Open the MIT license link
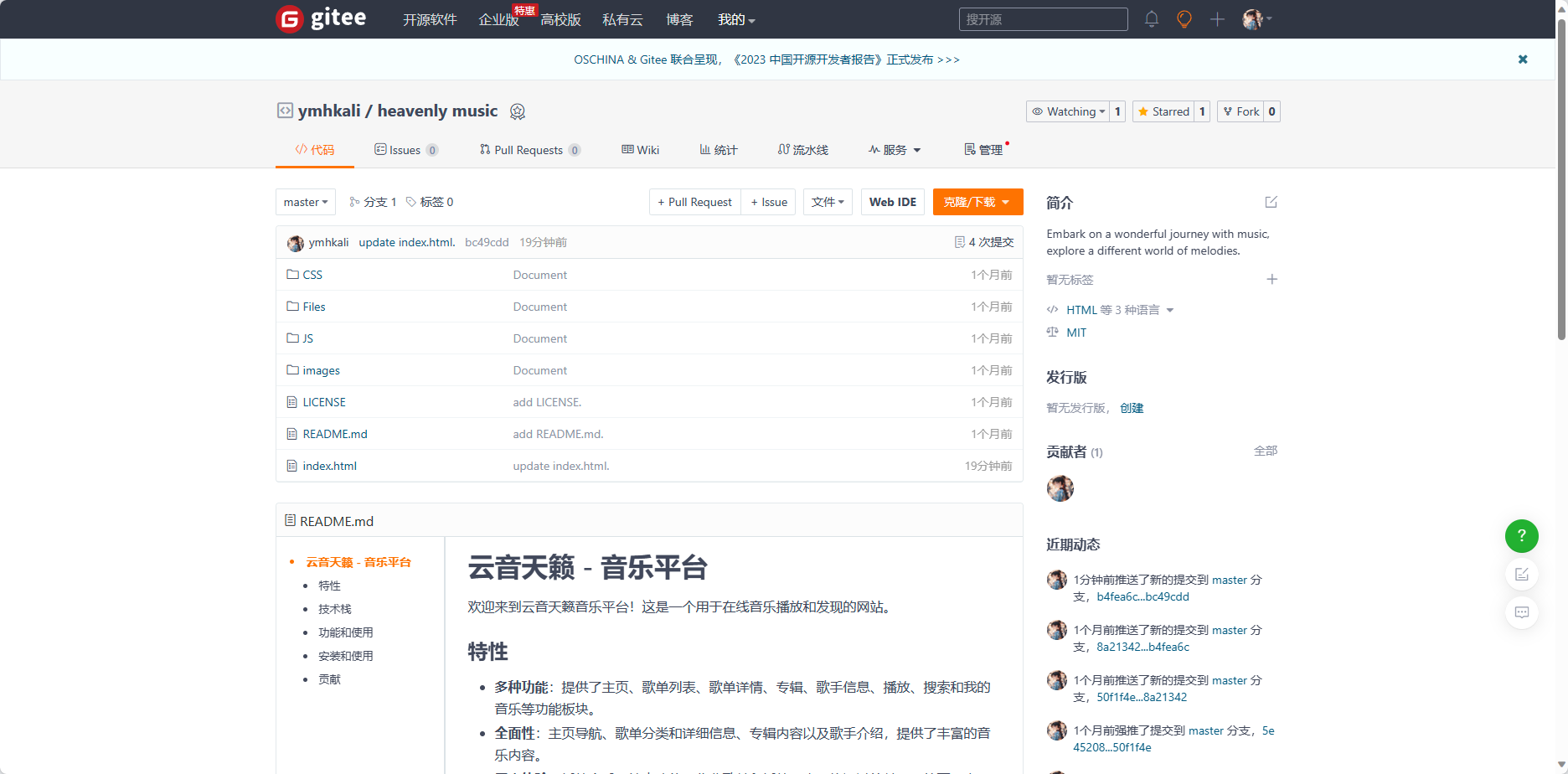The image size is (1568, 774). [1076, 333]
